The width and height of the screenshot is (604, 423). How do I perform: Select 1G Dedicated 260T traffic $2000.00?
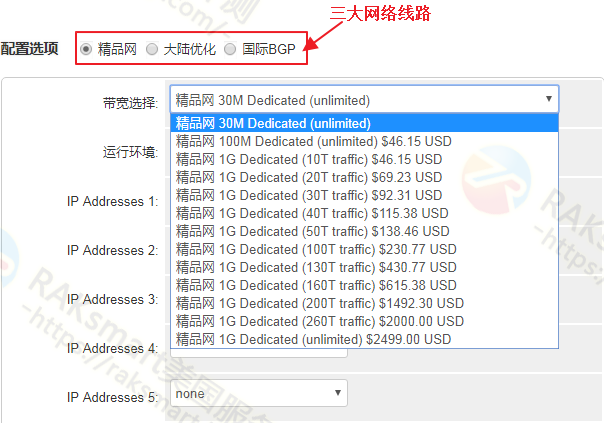[364, 321]
